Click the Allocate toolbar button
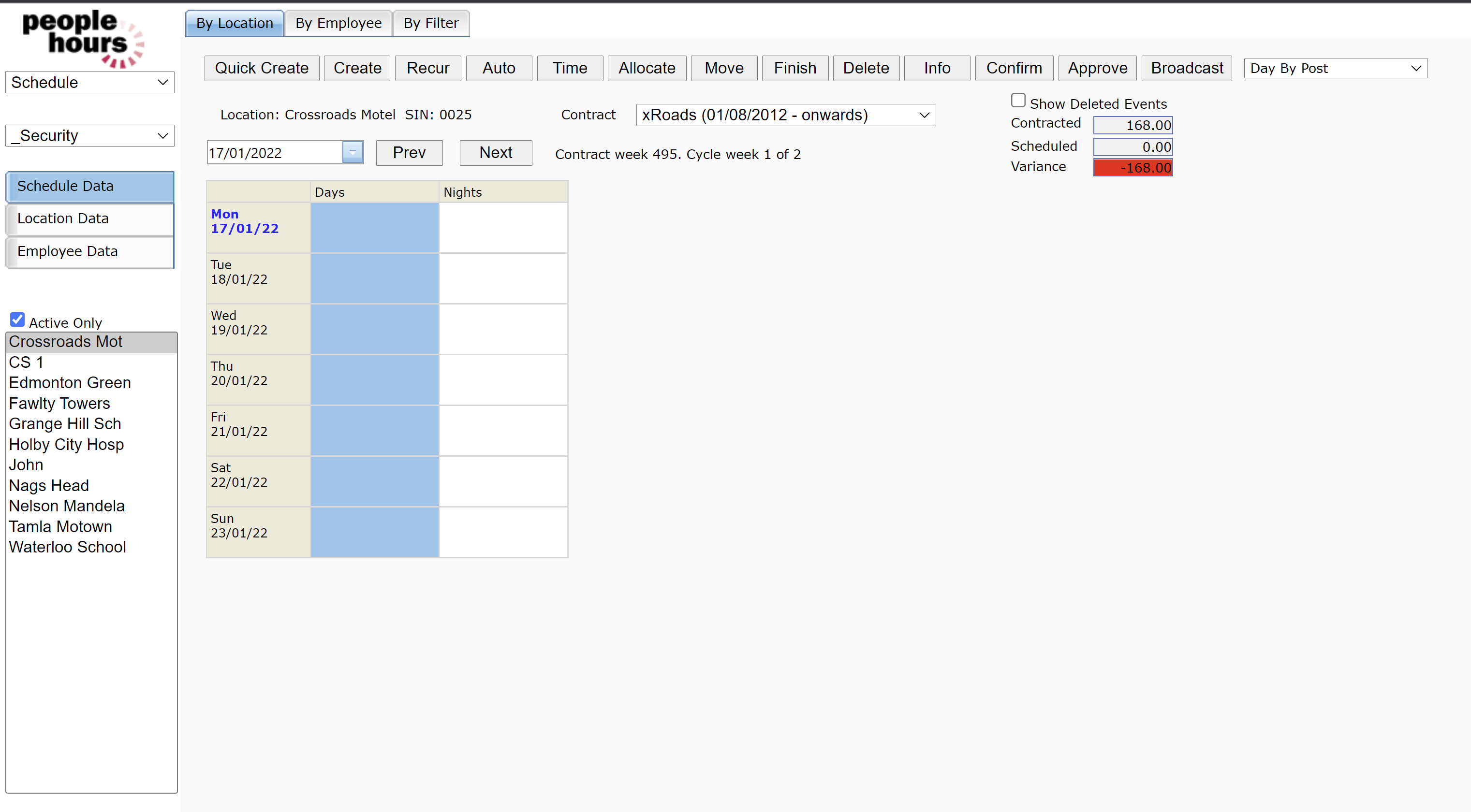This screenshot has height=812, width=1471. (647, 68)
